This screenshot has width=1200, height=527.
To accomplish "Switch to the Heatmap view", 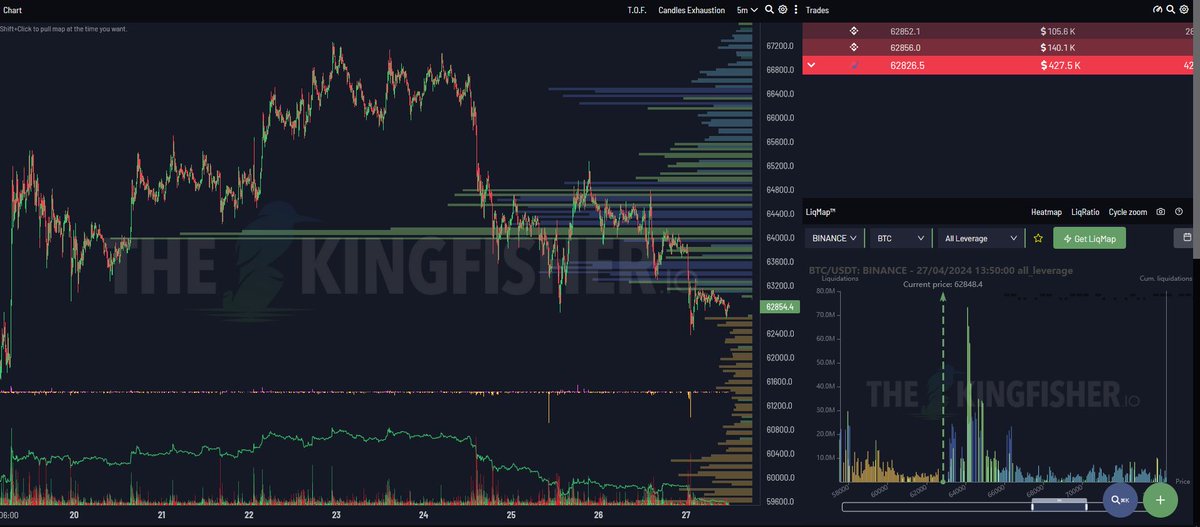I will [x=1046, y=212].
